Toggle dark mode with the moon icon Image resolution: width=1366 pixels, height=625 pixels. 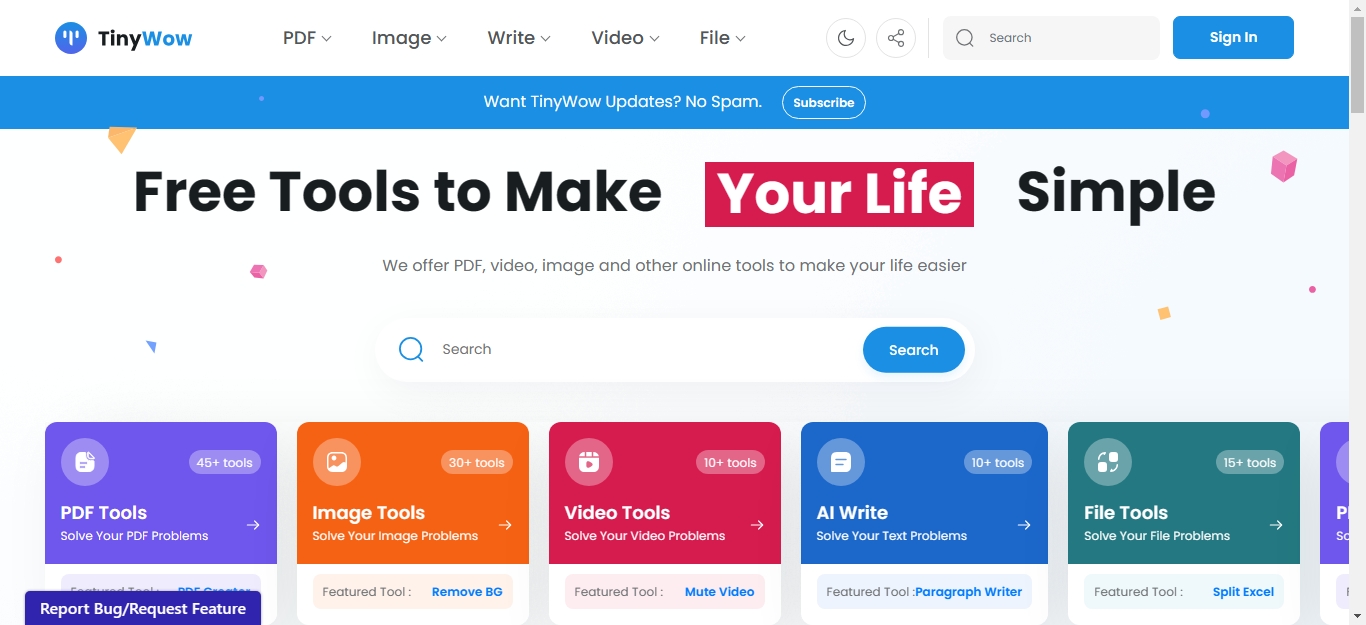click(x=846, y=38)
